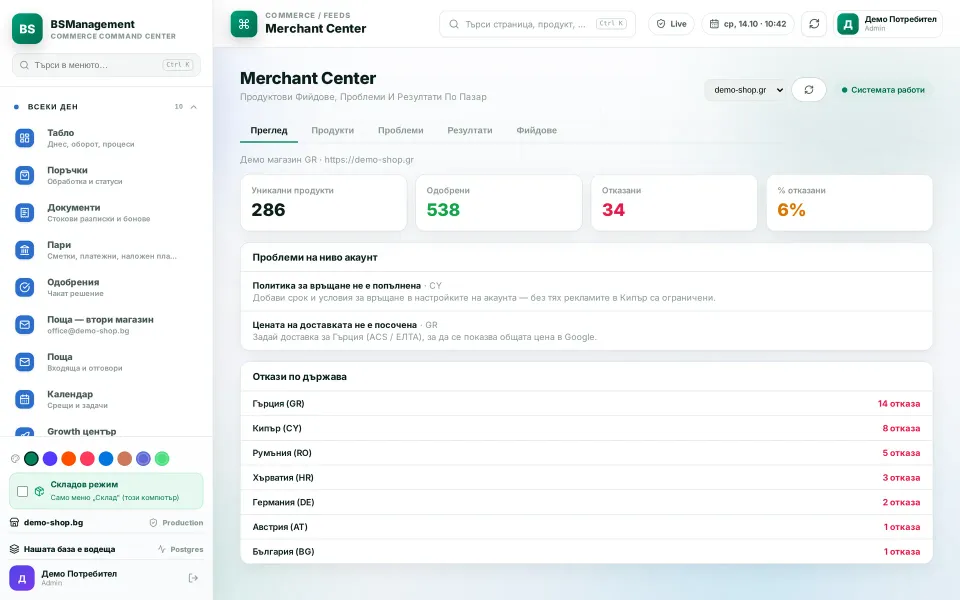Switch to the Продукти tab
Screen dimensions: 960x600
(332, 130)
